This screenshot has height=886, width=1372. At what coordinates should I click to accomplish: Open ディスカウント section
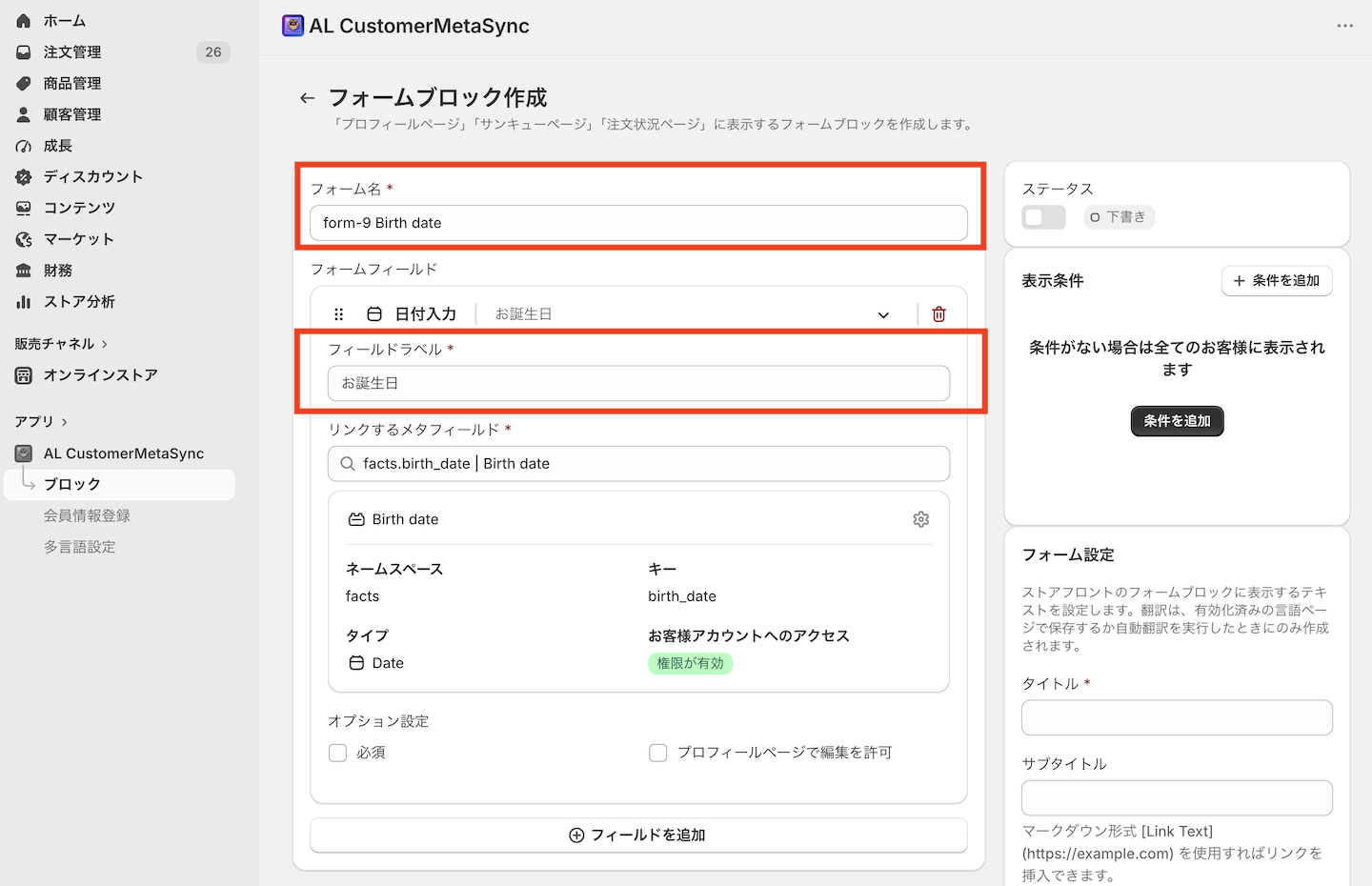(93, 176)
